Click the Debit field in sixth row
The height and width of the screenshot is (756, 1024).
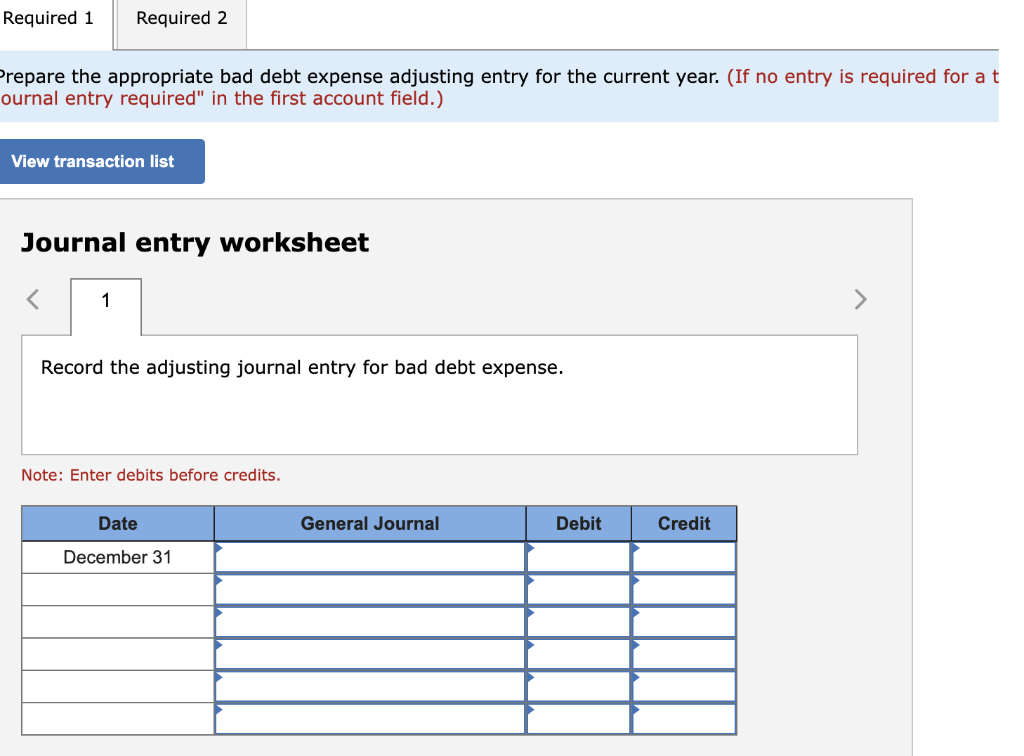click(579, 719)
